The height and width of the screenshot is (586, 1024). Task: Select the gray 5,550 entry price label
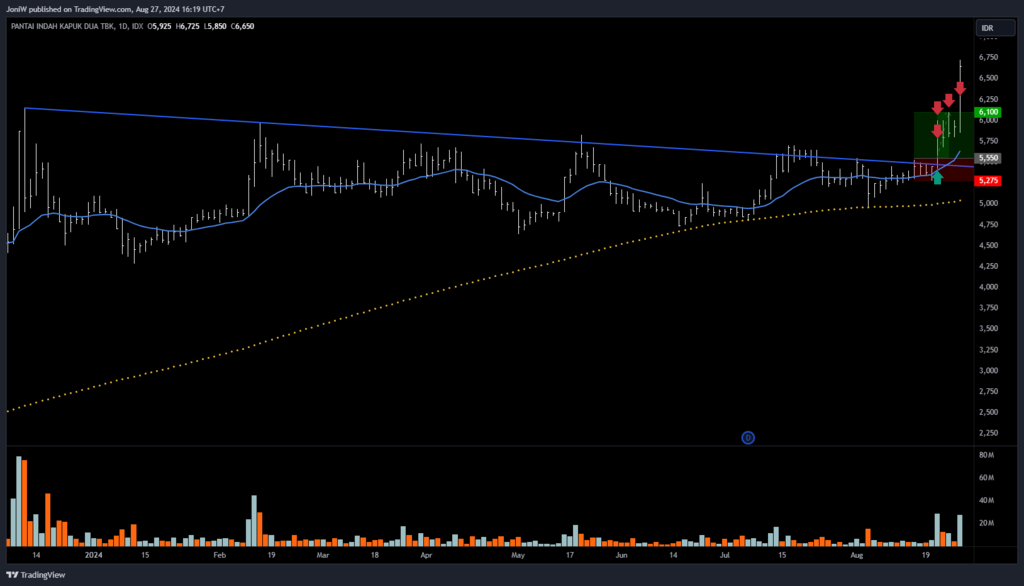[x=989, y=158]
